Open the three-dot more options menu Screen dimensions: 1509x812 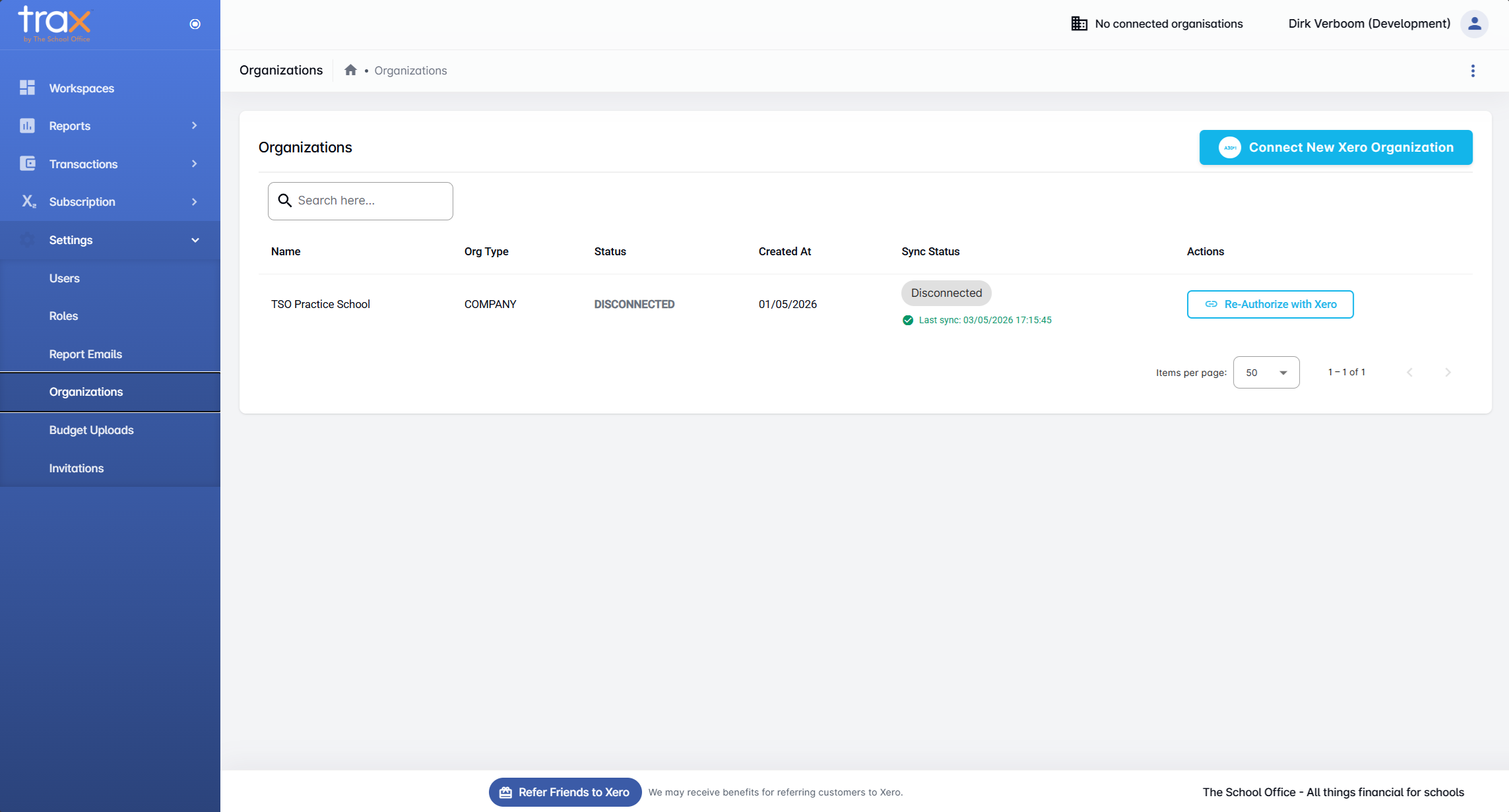(1473, 71)
